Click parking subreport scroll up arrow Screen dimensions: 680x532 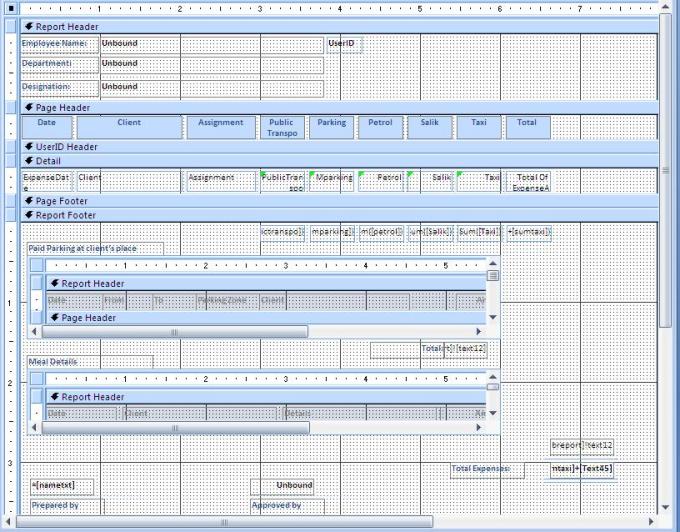[493, 263]
